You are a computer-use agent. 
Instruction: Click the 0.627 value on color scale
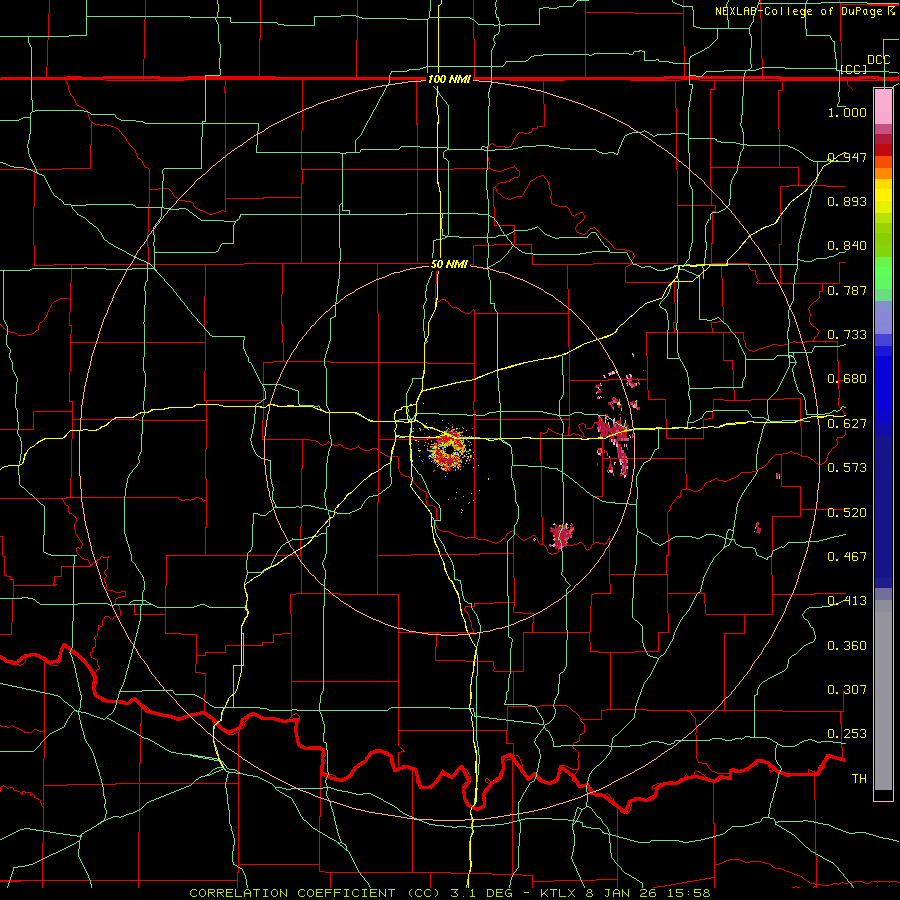(847, 424)
